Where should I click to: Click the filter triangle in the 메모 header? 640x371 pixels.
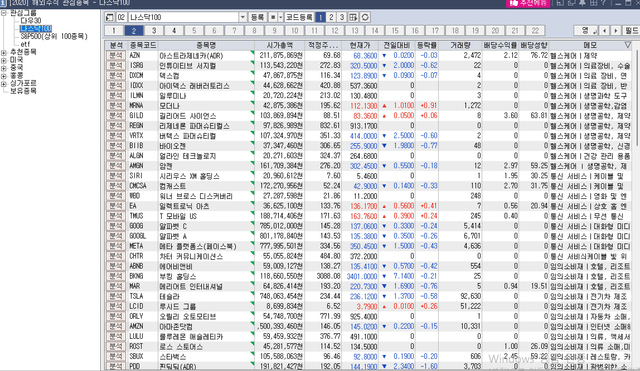(x=627, y=45)
